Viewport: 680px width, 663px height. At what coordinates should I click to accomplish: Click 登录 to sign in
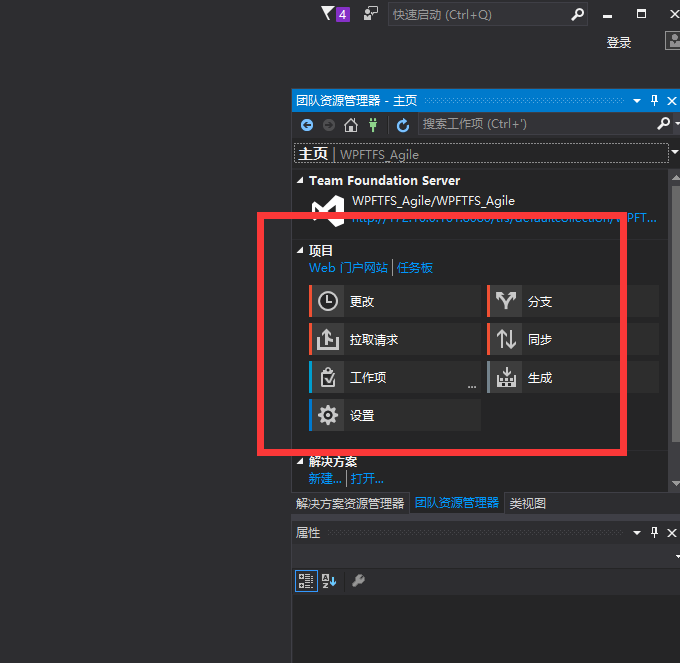pos(618,42)
